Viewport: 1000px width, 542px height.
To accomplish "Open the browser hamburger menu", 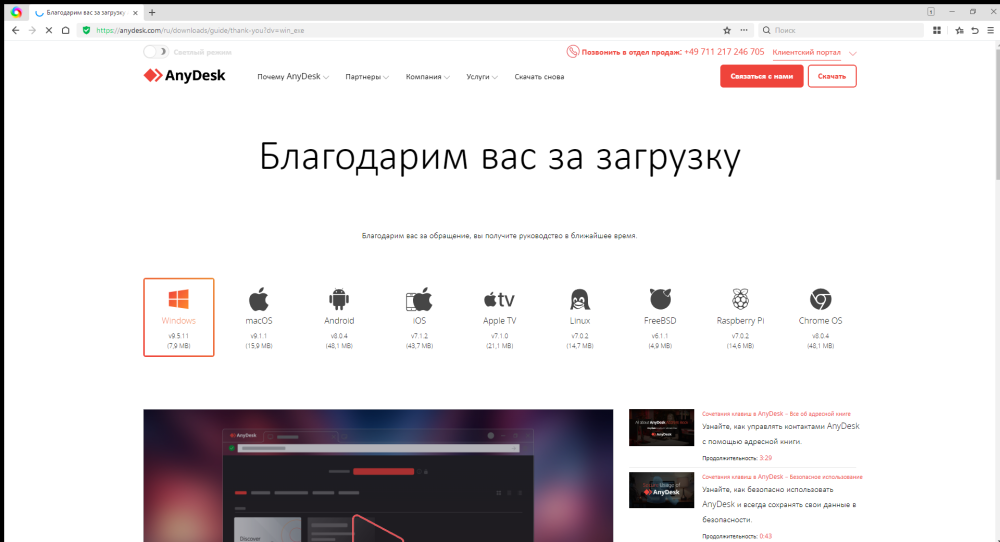I will pos(990,30).
